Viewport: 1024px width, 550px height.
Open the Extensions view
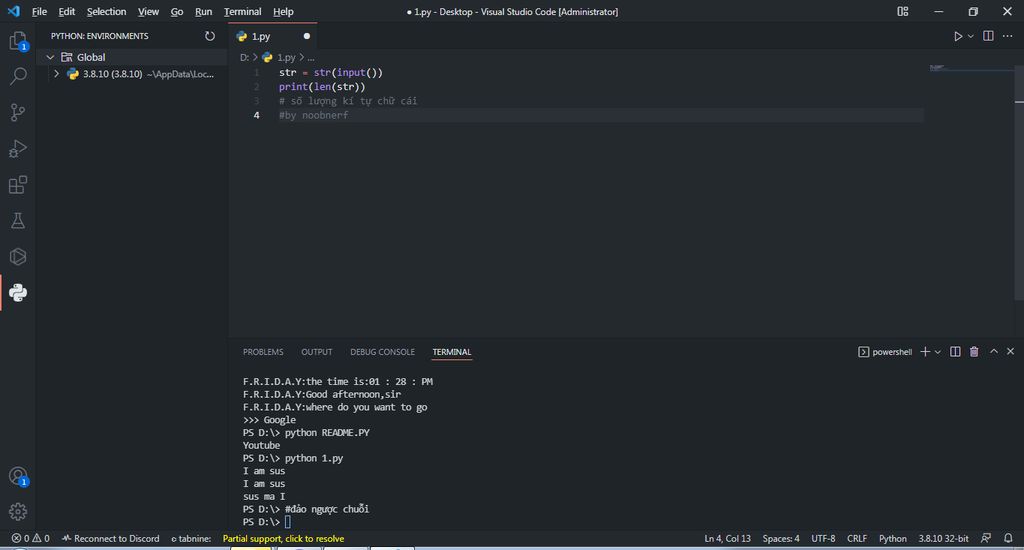tap(18, 185)
